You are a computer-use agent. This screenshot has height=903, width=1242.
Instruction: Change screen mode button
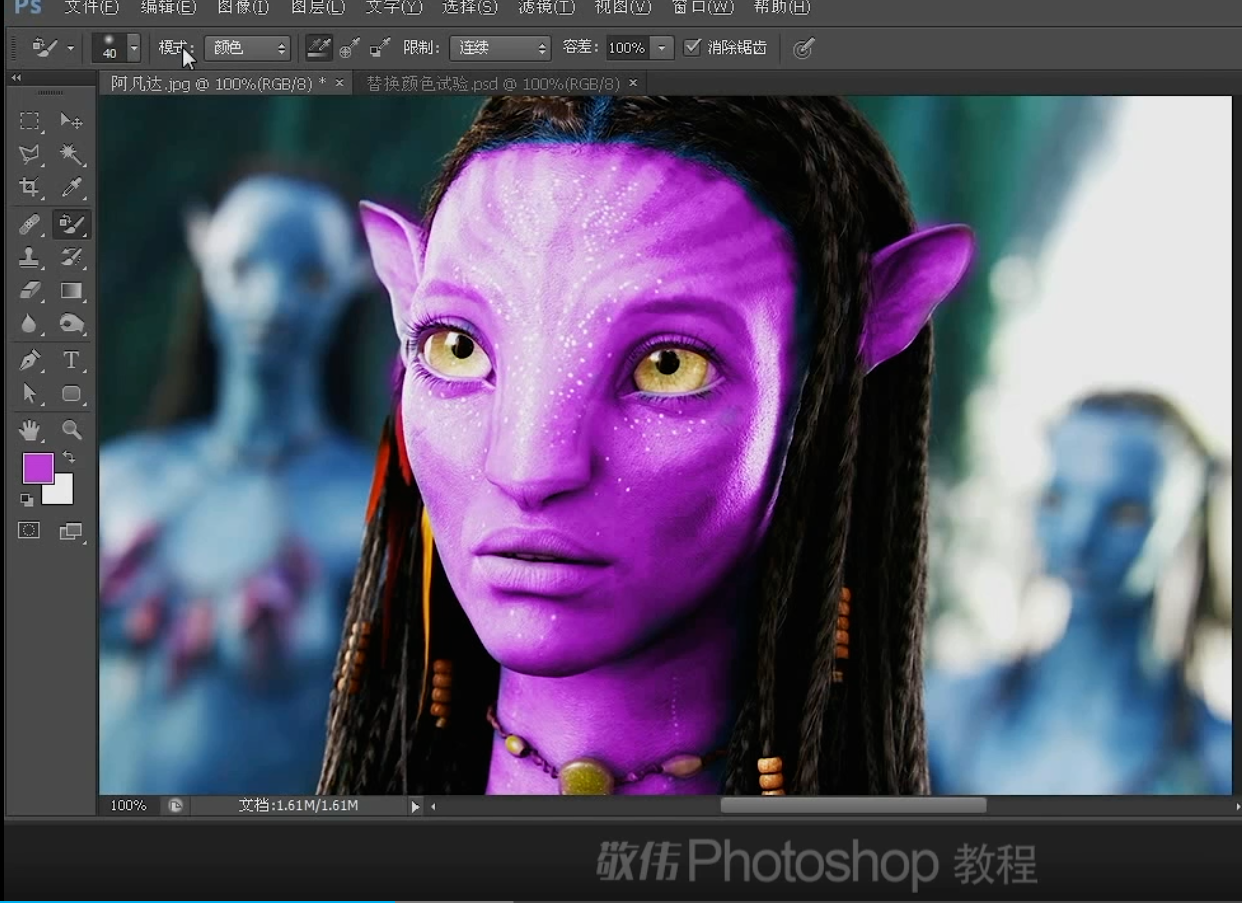[x=71, y=531]
